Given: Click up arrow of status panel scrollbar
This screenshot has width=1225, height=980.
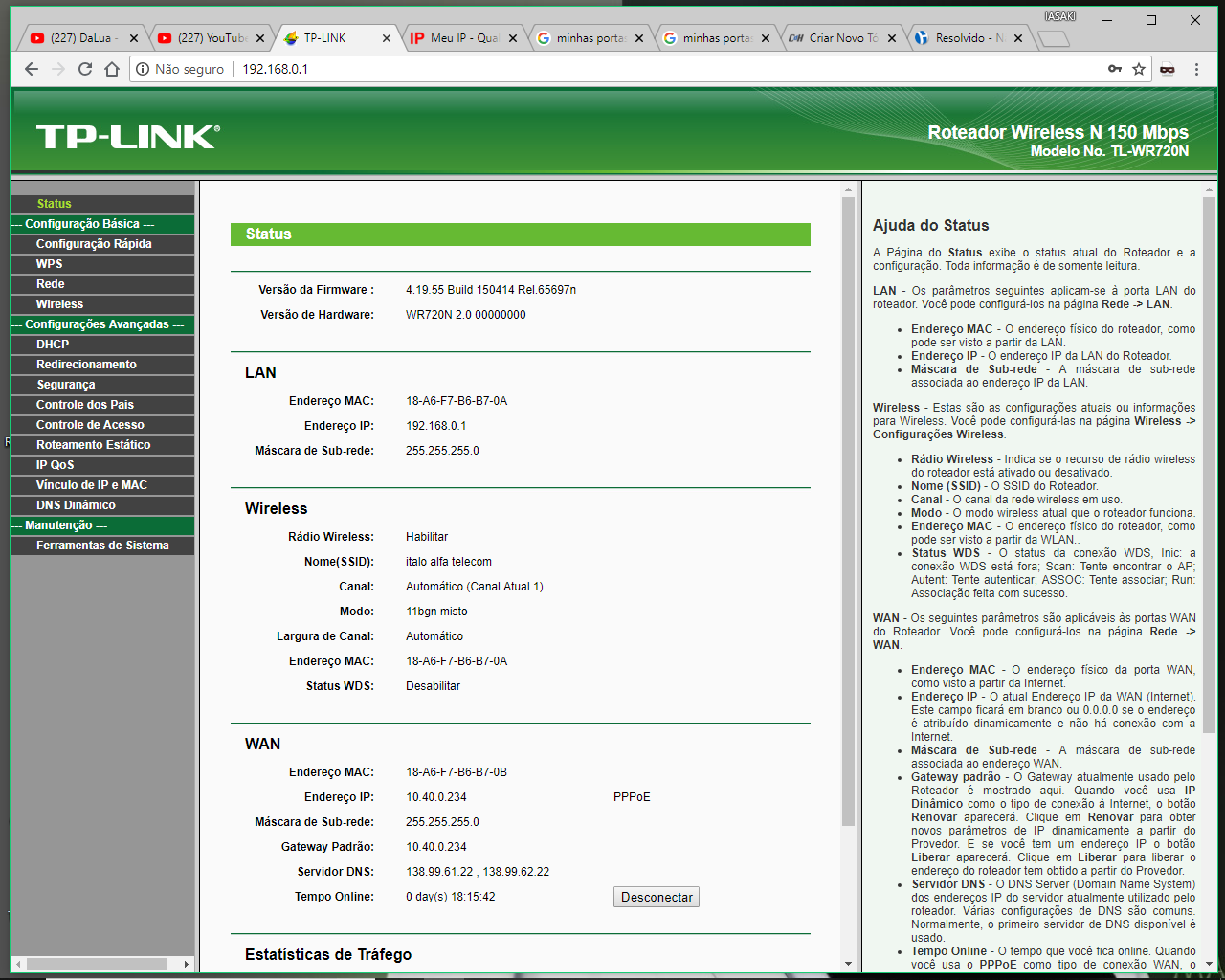Looking at the screenshot, I should (848, 189).
